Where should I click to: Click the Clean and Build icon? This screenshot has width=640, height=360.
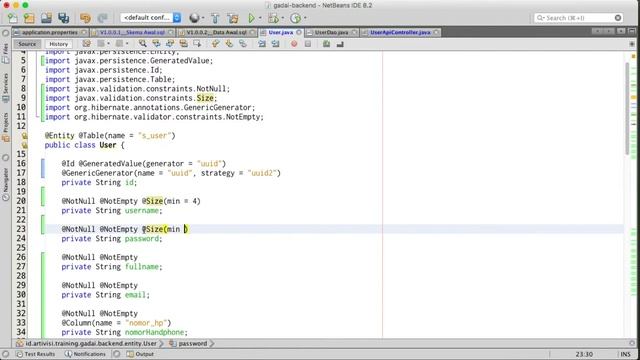[233, 18]
